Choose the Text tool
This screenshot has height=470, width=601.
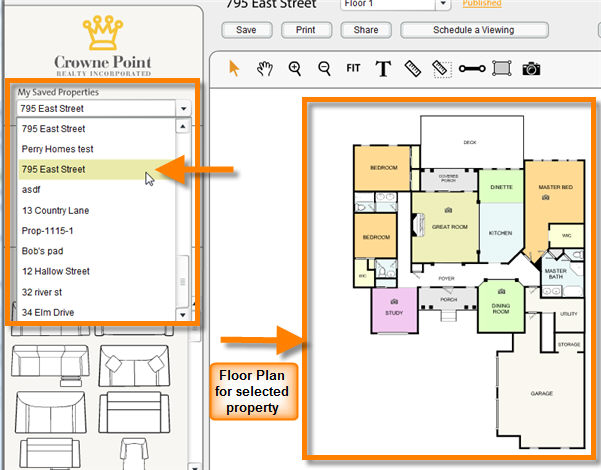pyautogui.click(x=382, y=68)
